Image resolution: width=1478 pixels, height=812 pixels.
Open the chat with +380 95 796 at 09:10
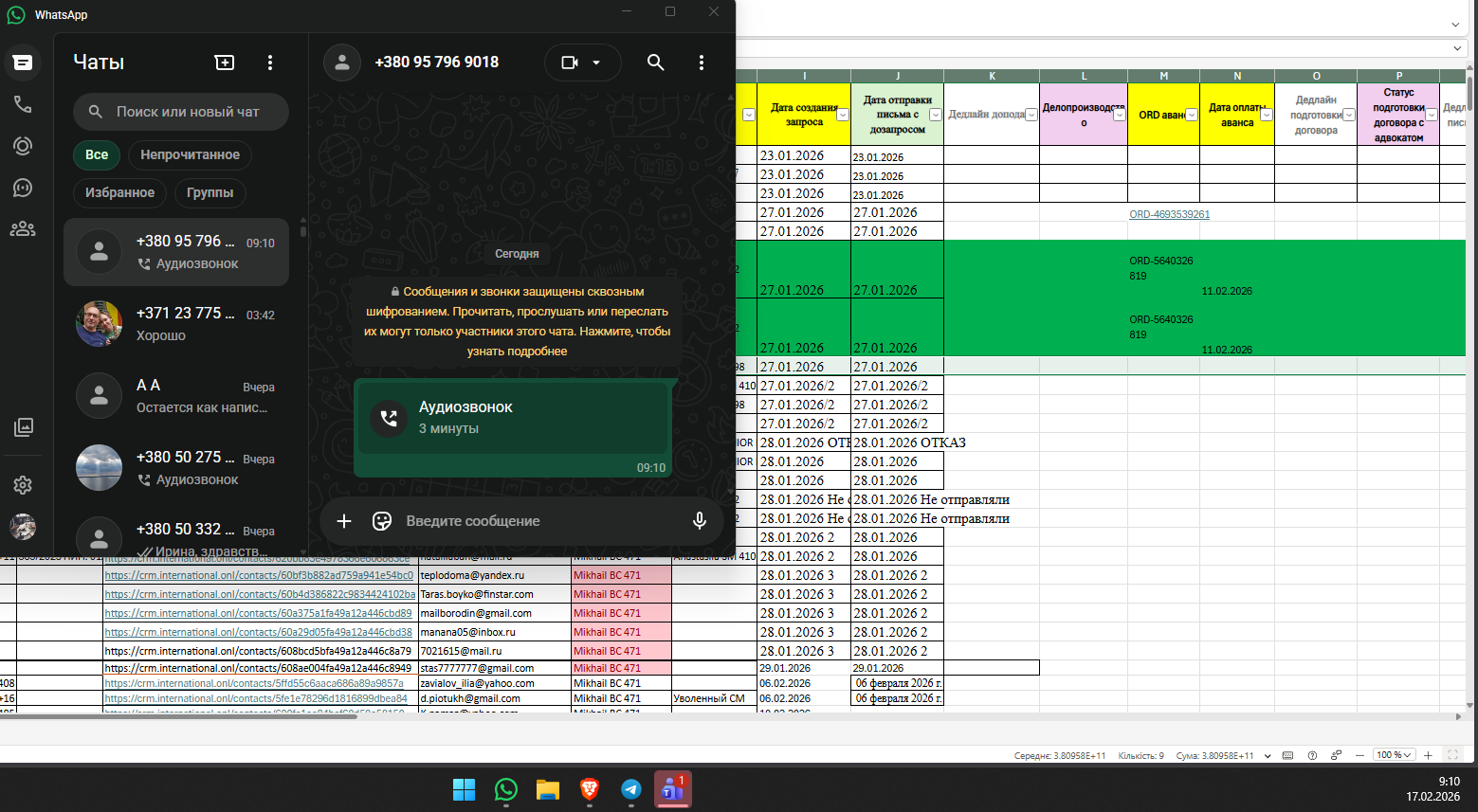pos(176,252)
